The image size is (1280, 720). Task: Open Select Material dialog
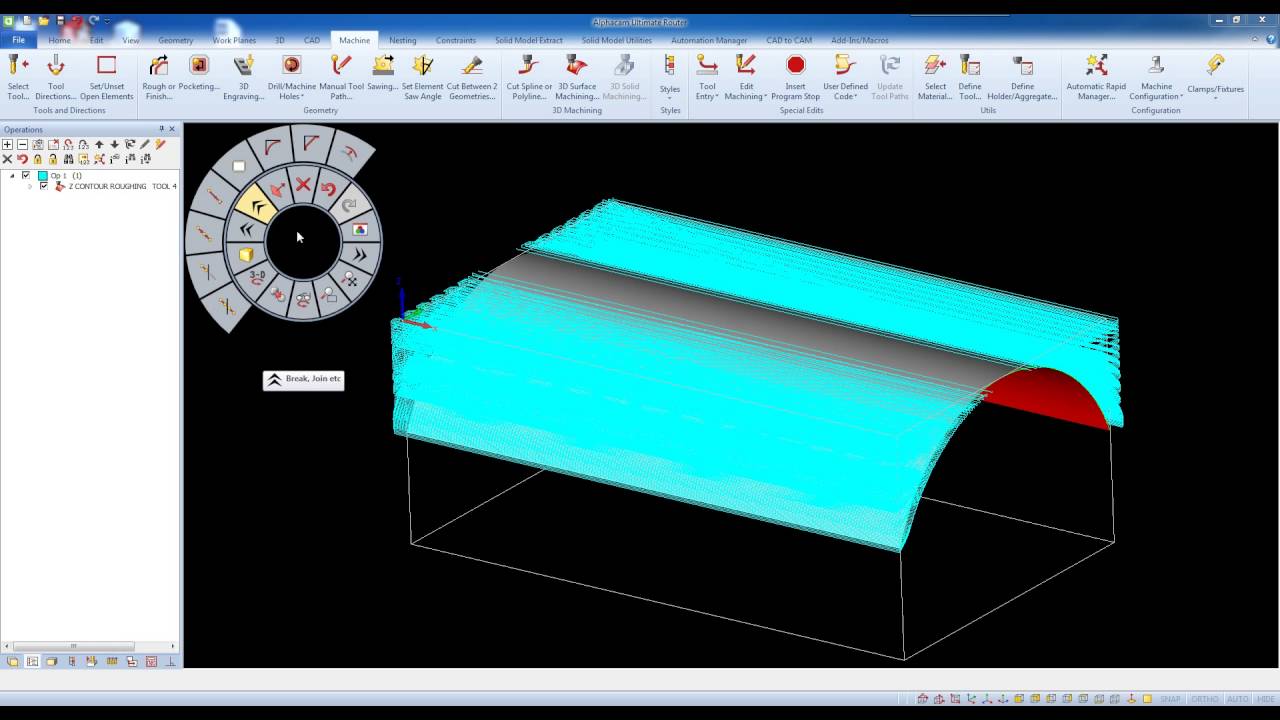click(x=935, y=78)
